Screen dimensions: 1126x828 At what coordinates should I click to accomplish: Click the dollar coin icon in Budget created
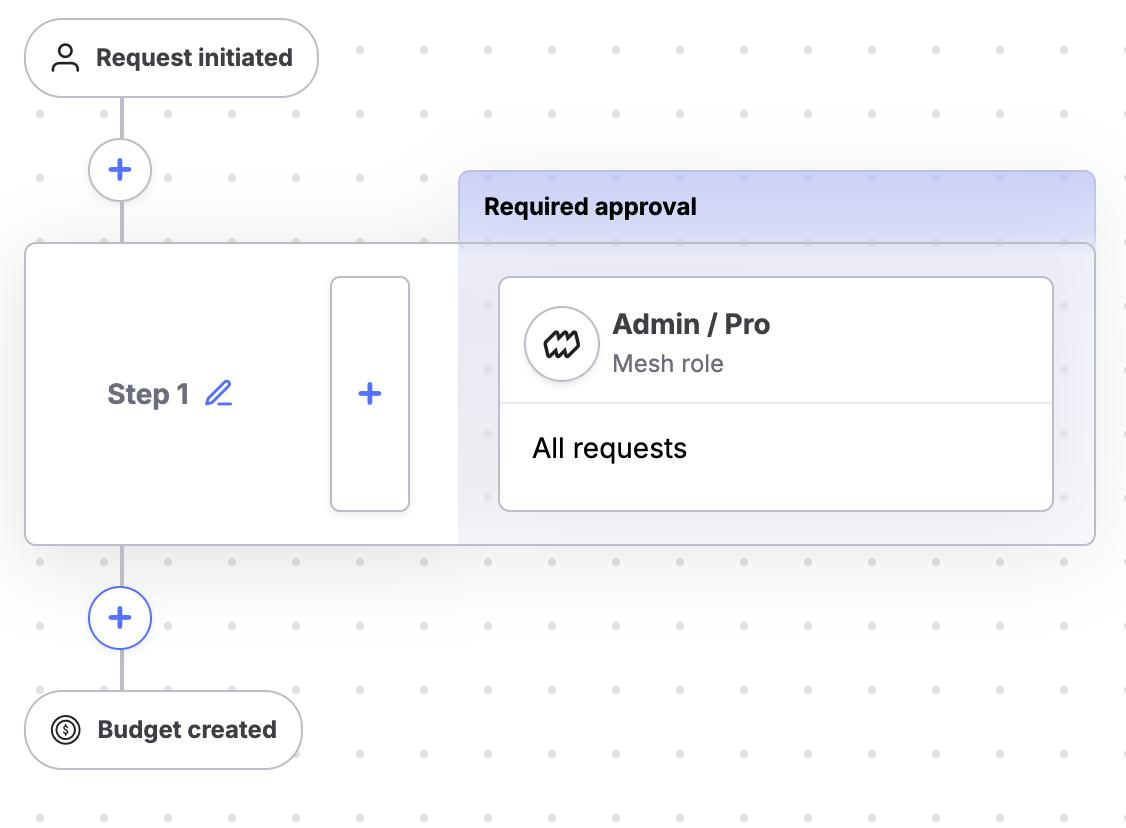point(66,730)
